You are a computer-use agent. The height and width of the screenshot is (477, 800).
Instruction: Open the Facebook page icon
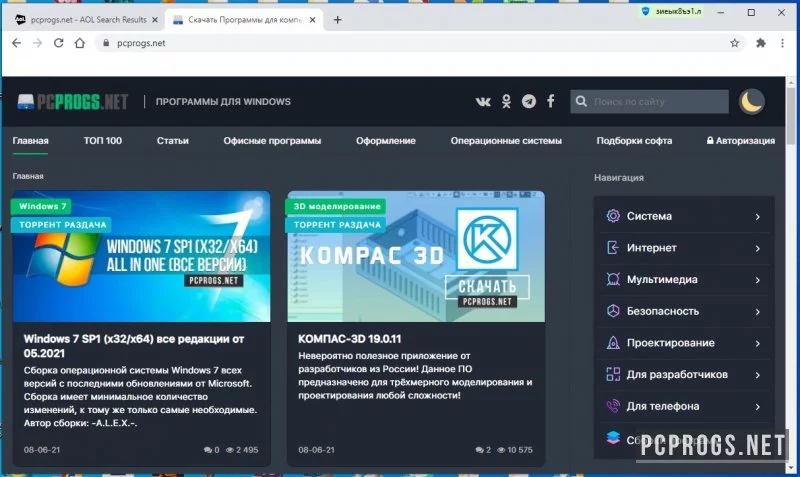point(551,101)
